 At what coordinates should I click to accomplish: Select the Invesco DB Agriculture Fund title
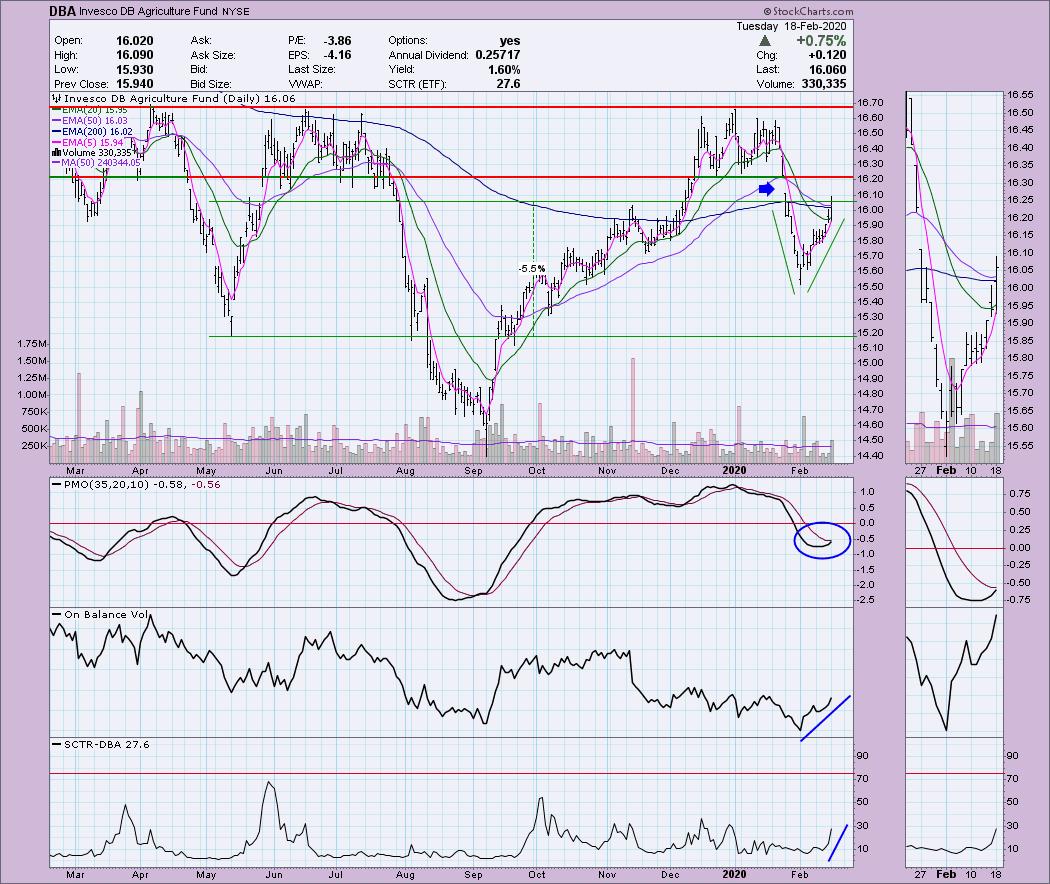point(148,11)
